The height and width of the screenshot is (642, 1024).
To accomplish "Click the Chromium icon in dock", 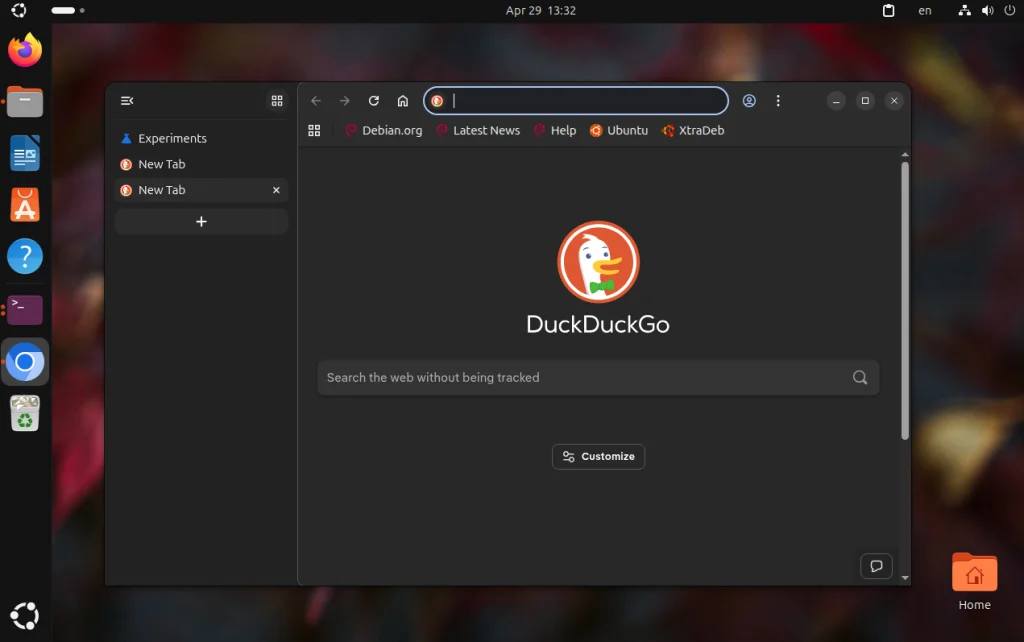I will click(25, 361).
